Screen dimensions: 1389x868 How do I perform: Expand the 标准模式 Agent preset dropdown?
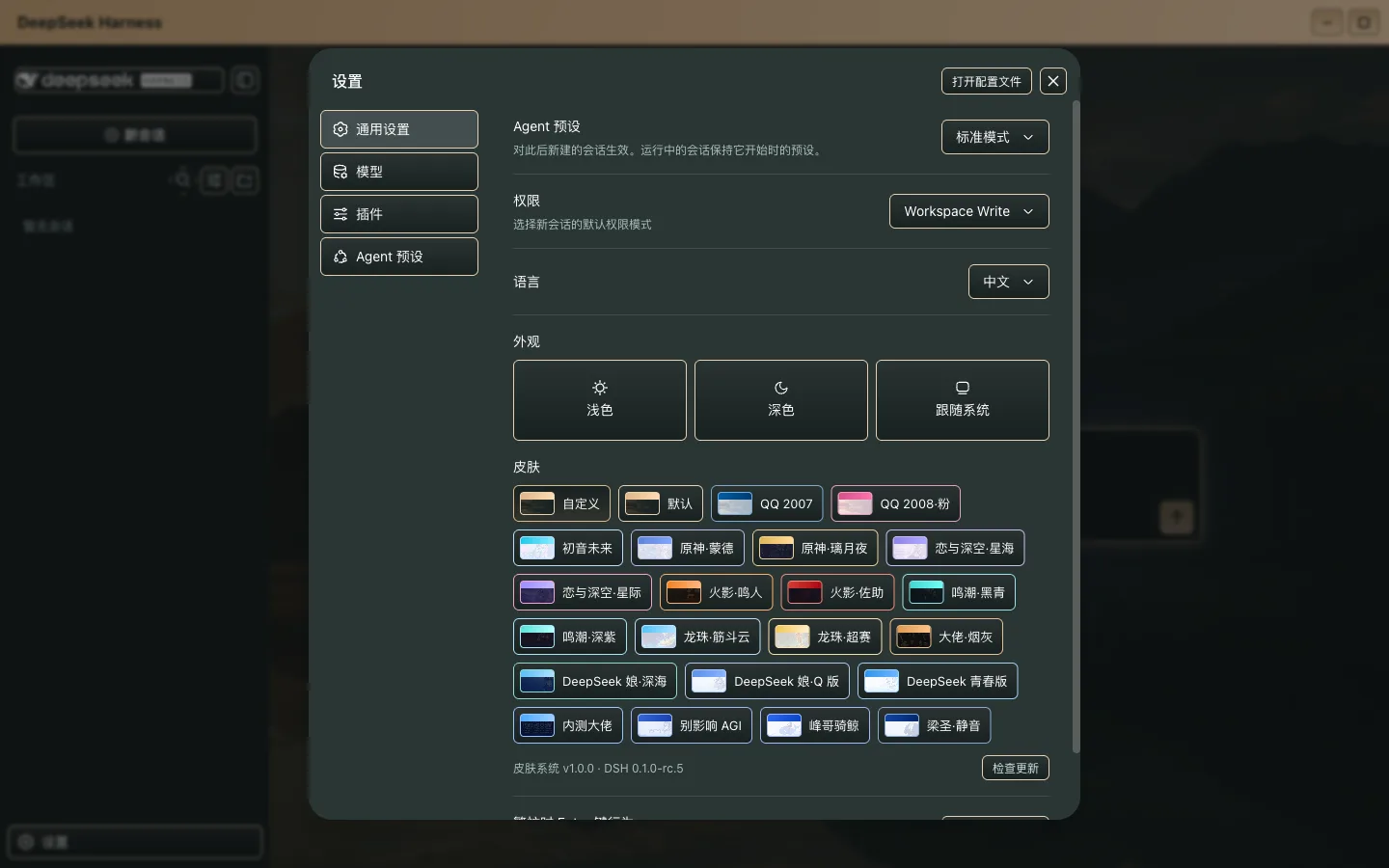pos(994,137)
